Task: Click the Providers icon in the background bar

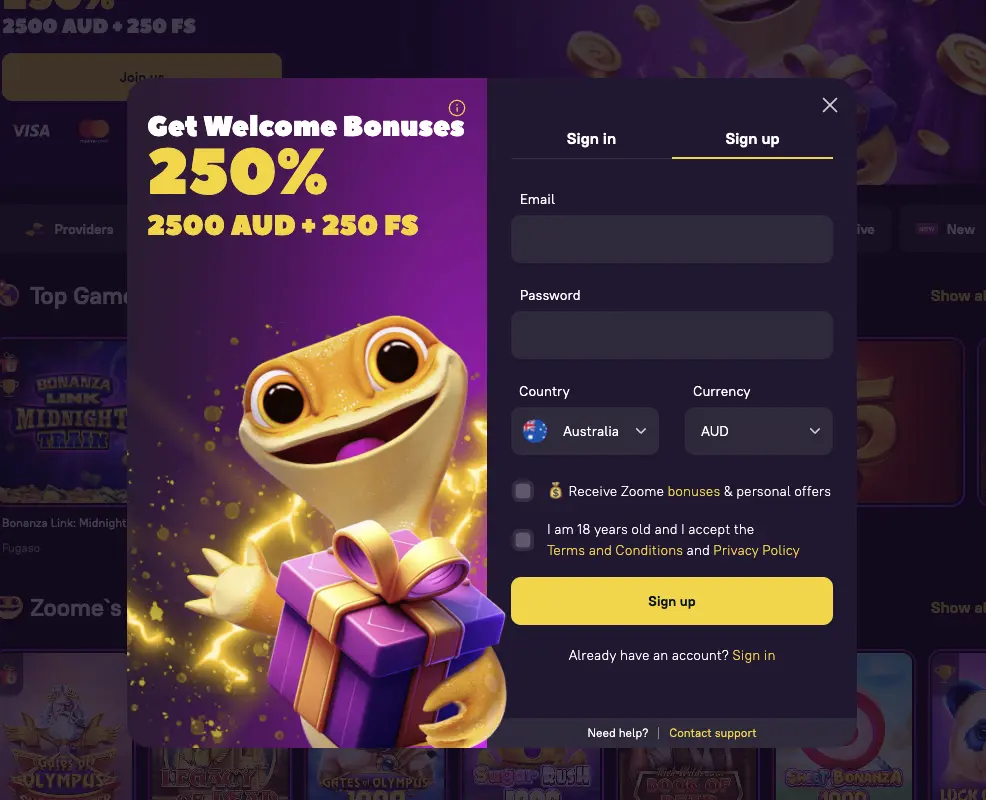Action: (35, 229)
